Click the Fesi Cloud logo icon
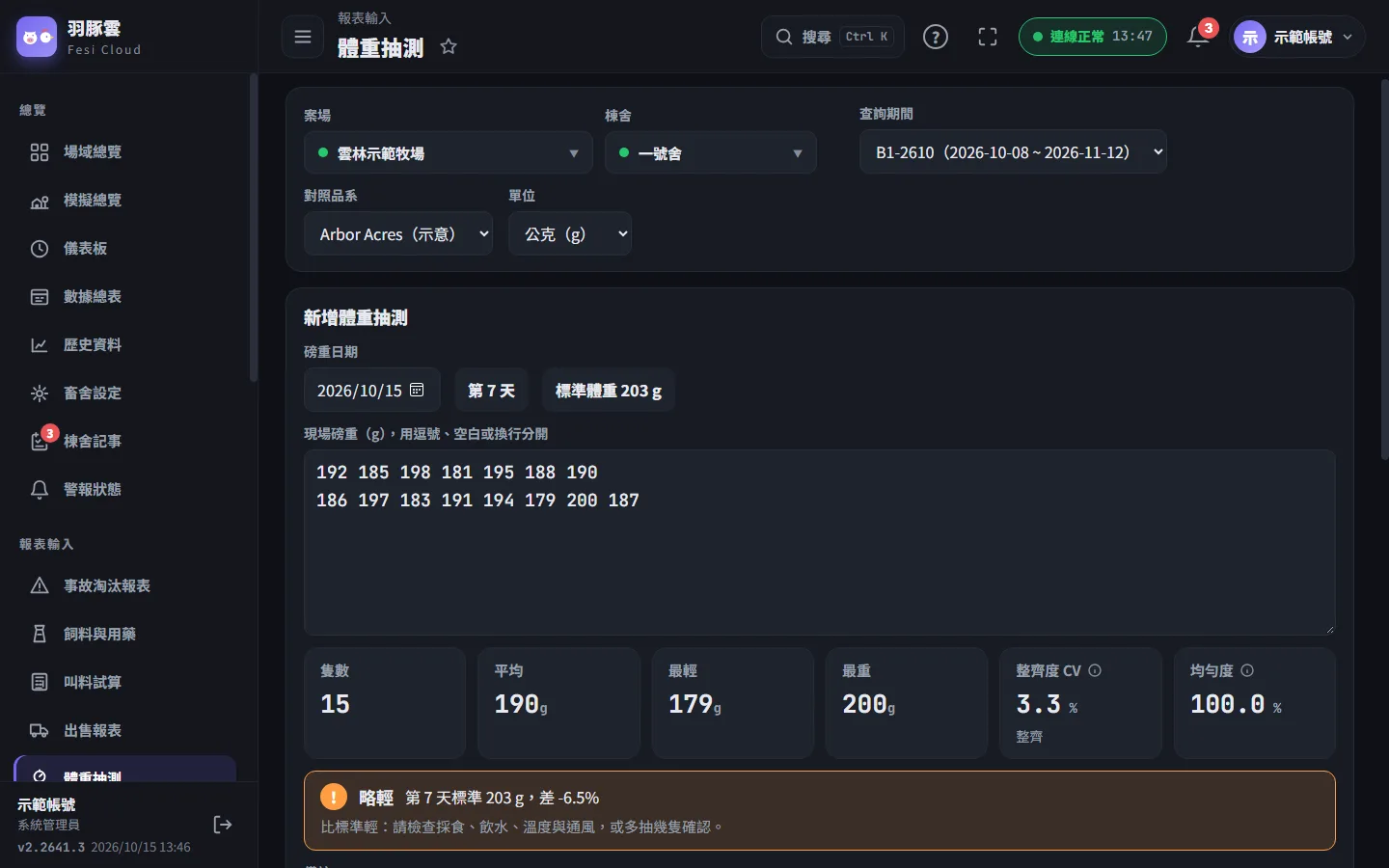The width and height of the screenshot is (1389, 868). click(37, 37)
